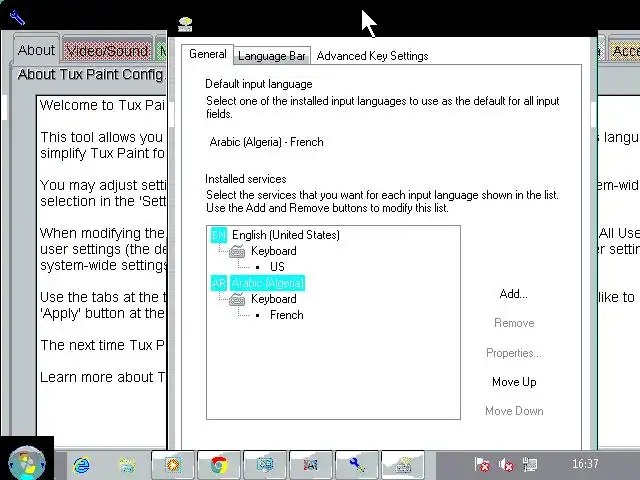Select the French keyboard layout entry
The image size is (640, 480).
287,315
